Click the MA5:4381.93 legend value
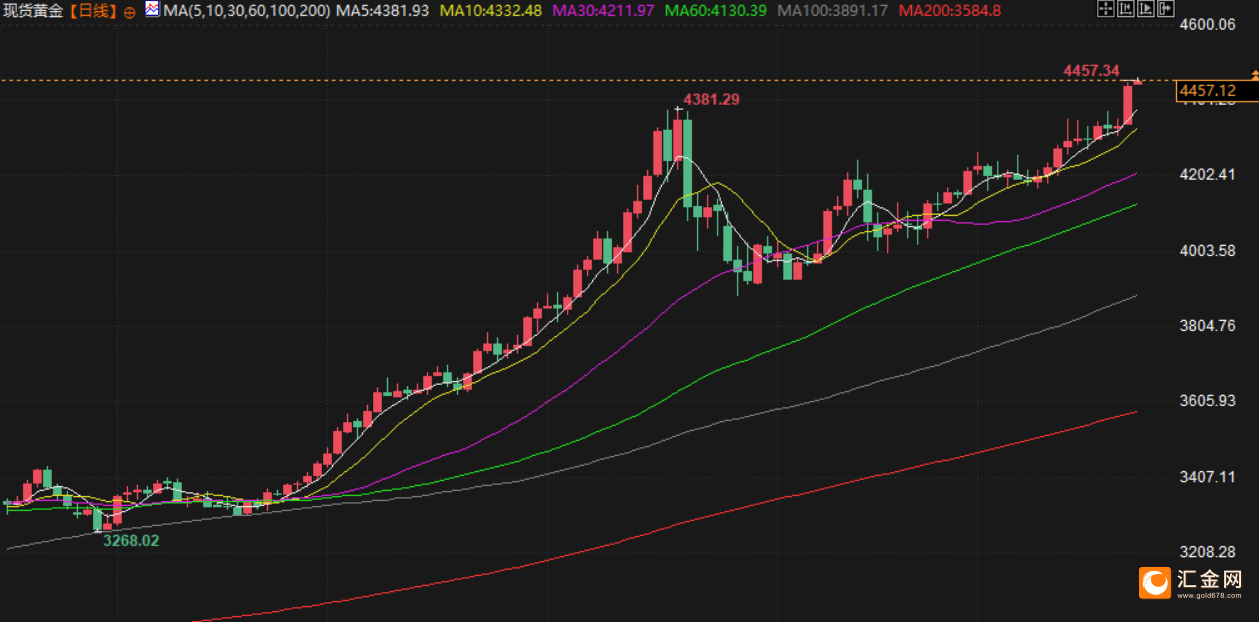The width and height of the screenshot is (1259, 622). click(383, 11)
